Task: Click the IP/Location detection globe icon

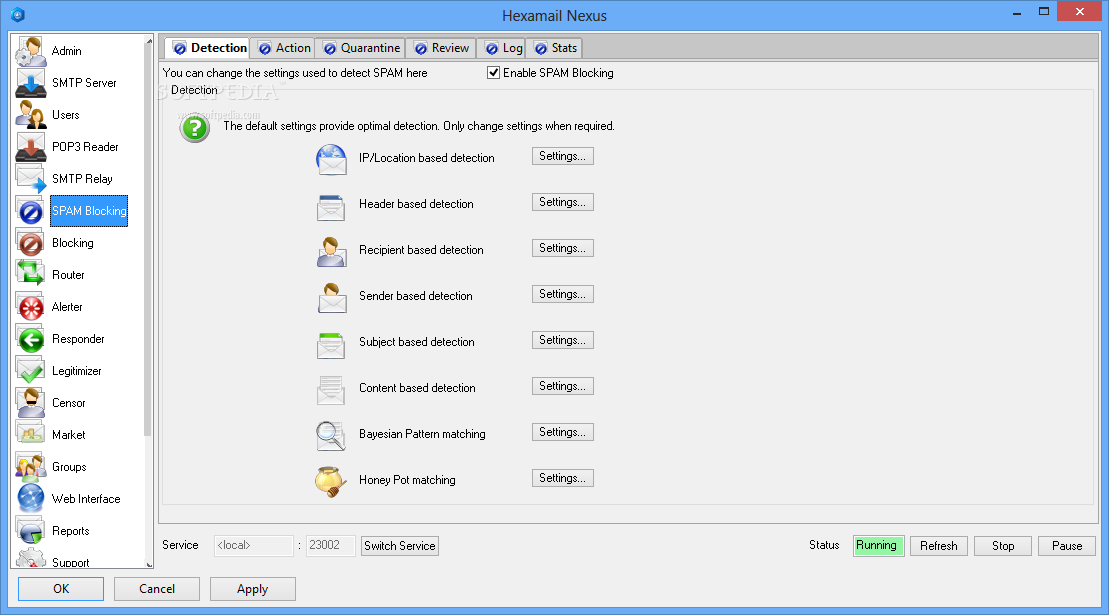Action: 331,159
